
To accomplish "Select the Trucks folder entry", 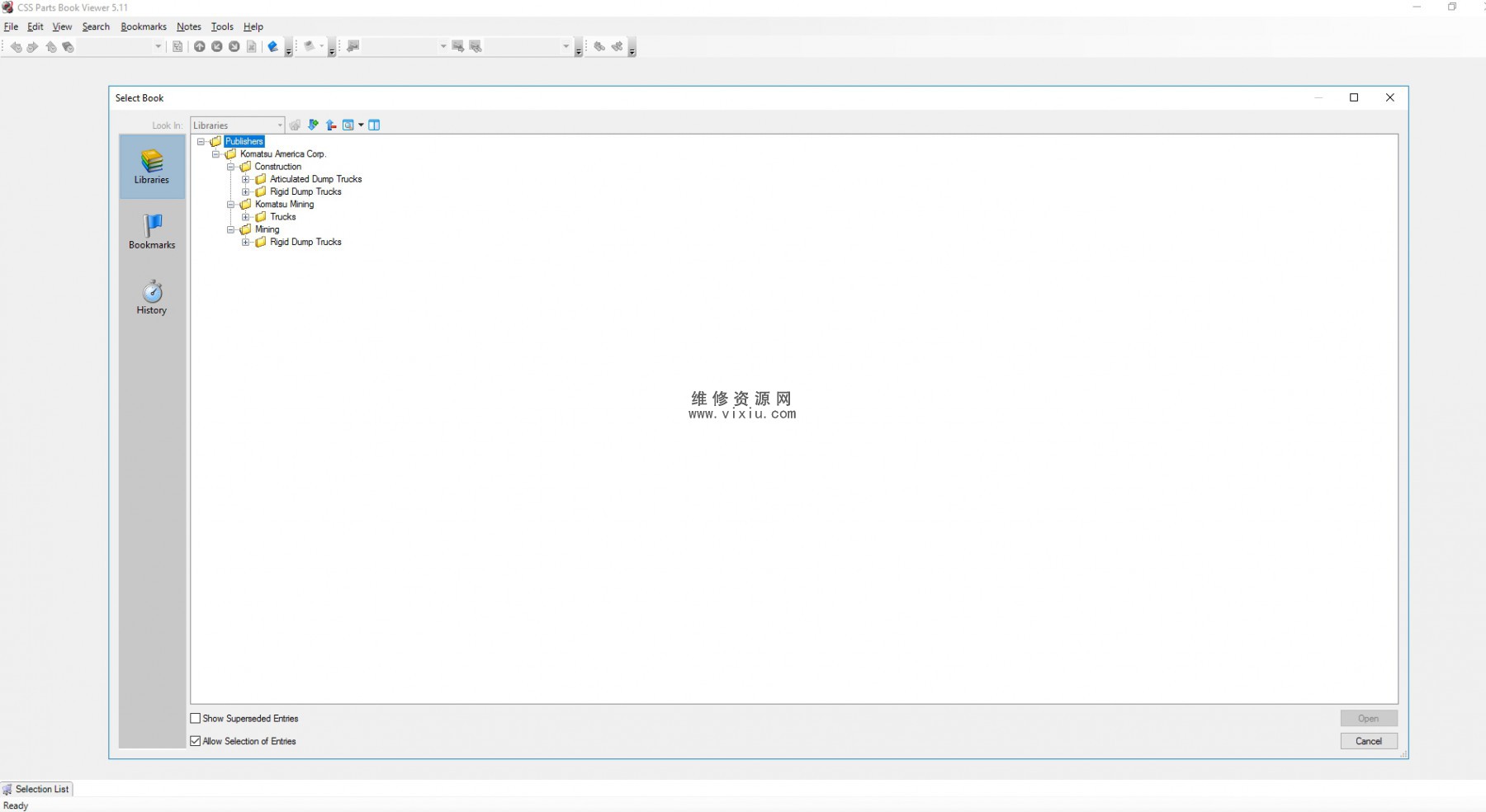I will (x=283, y=217).
